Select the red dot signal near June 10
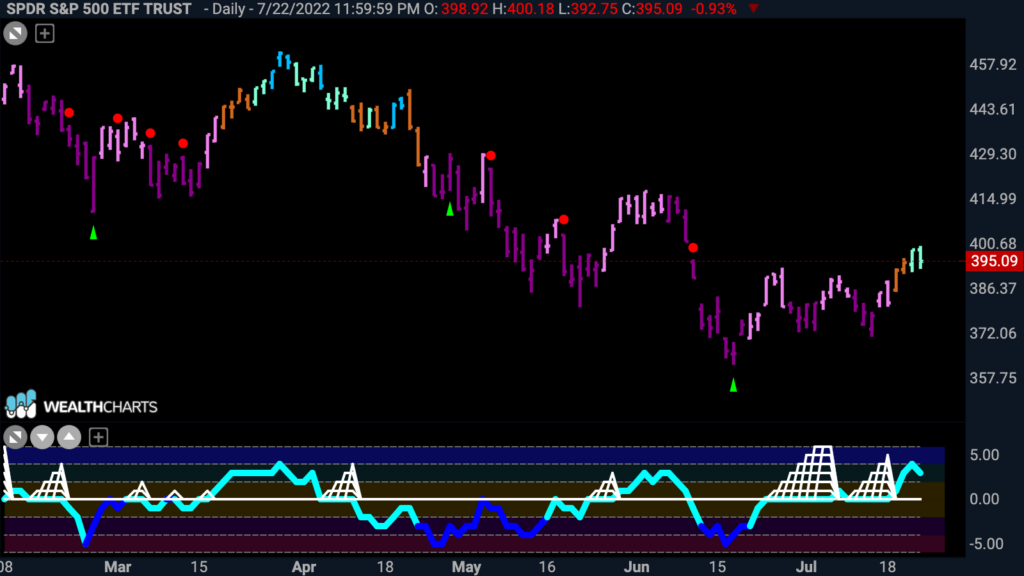This screenshot has width=1024, height=576. 693,248
